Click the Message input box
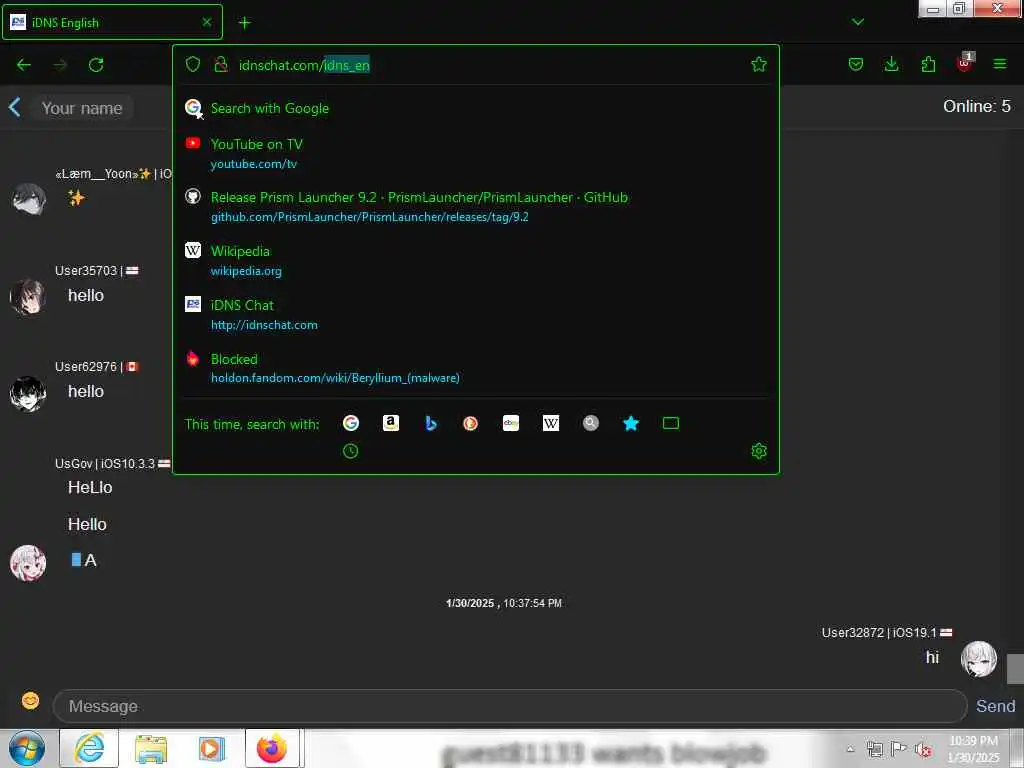 pos(509,706)
